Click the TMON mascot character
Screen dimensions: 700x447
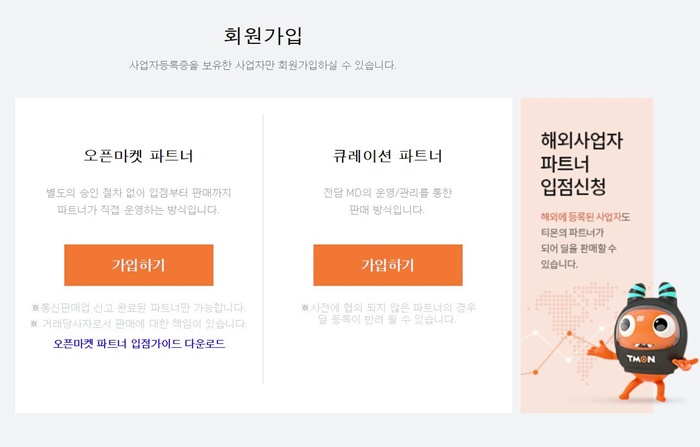tap(643, 342)
